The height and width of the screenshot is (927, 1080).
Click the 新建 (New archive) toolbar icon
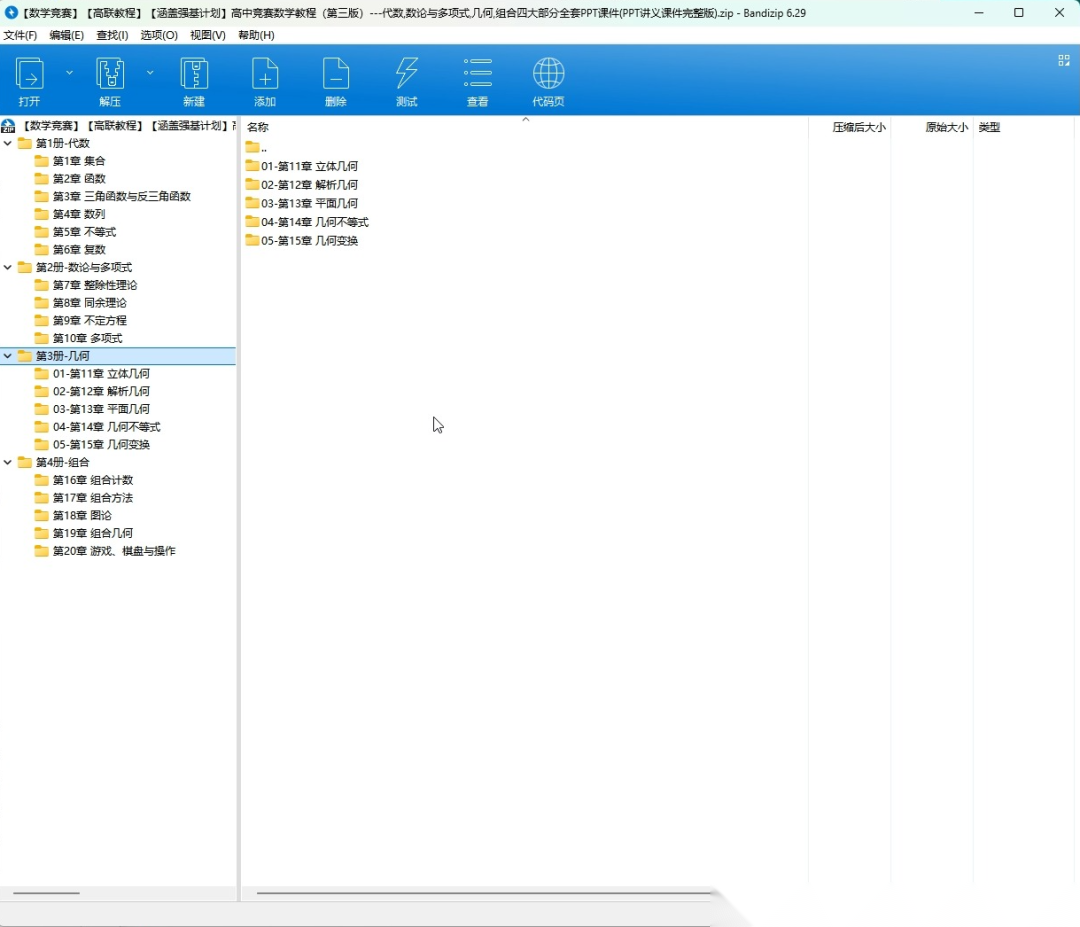point(194,75)
